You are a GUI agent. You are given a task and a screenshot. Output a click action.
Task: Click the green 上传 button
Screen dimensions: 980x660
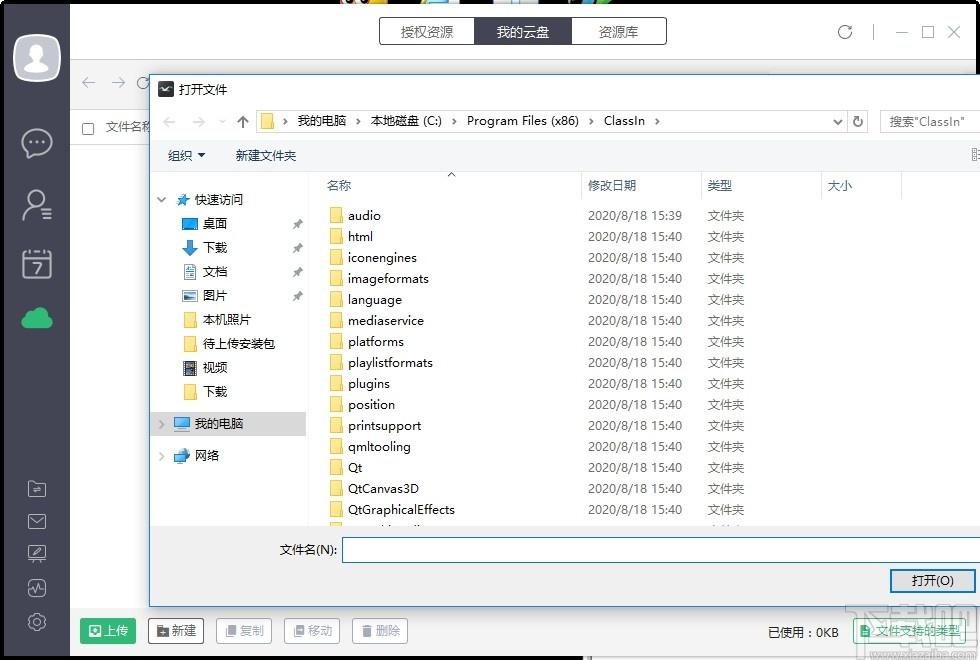click(108, 631)
